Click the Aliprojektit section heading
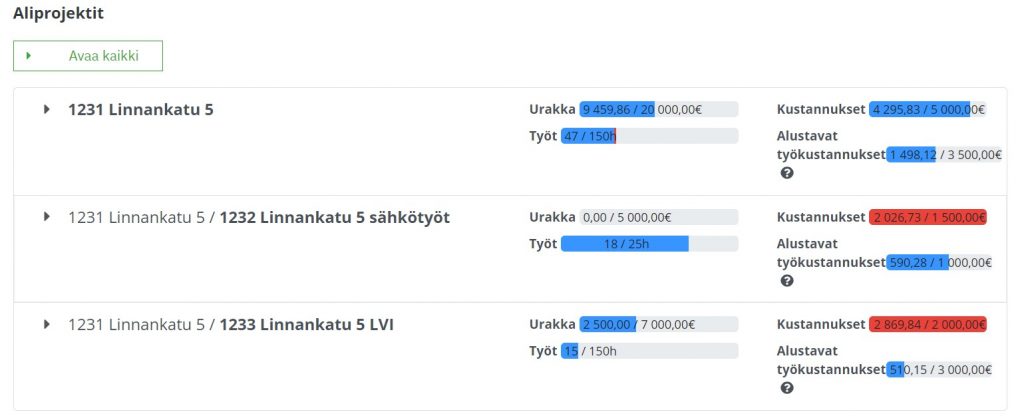The width and height of the screenshot is (1024, 420). [58, 13]
